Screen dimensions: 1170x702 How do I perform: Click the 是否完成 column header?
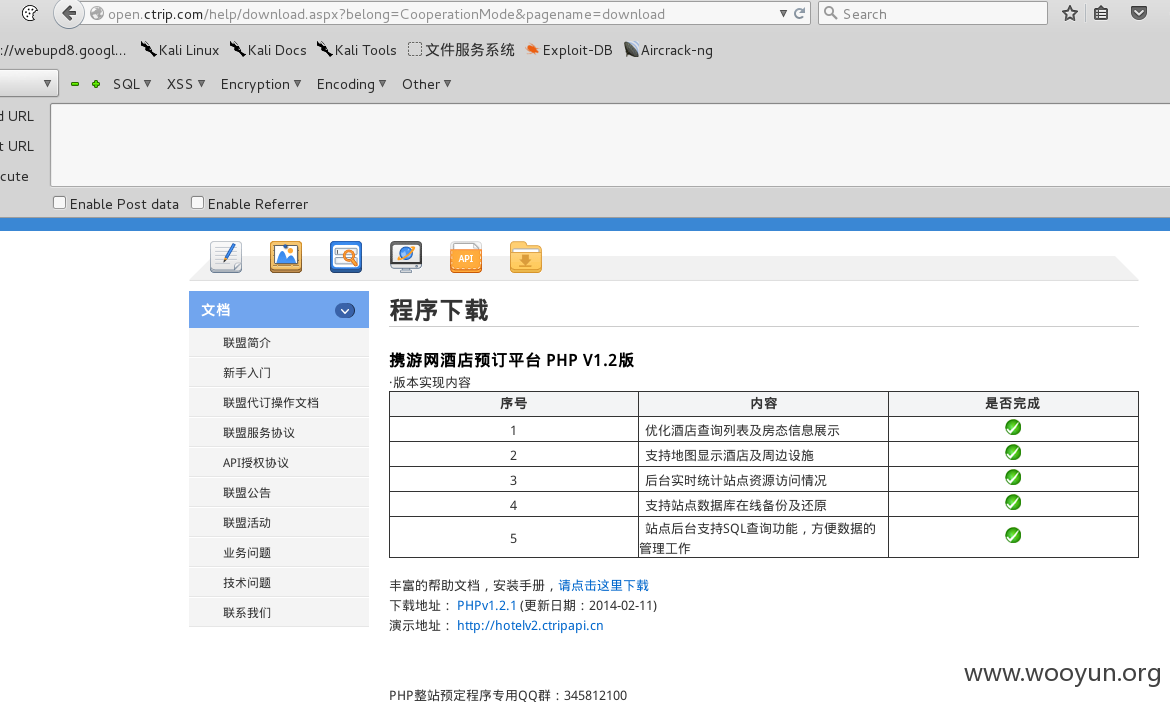[1013, 404]
